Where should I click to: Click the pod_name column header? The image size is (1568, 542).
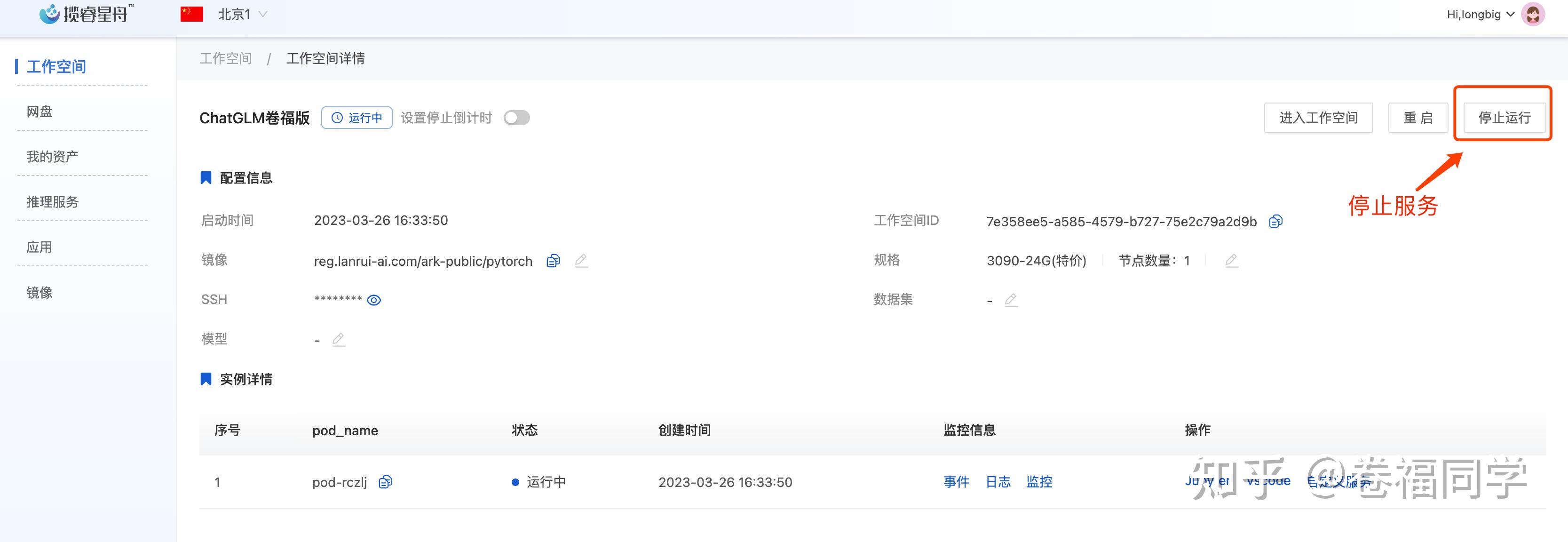click(x=345, y=430)
